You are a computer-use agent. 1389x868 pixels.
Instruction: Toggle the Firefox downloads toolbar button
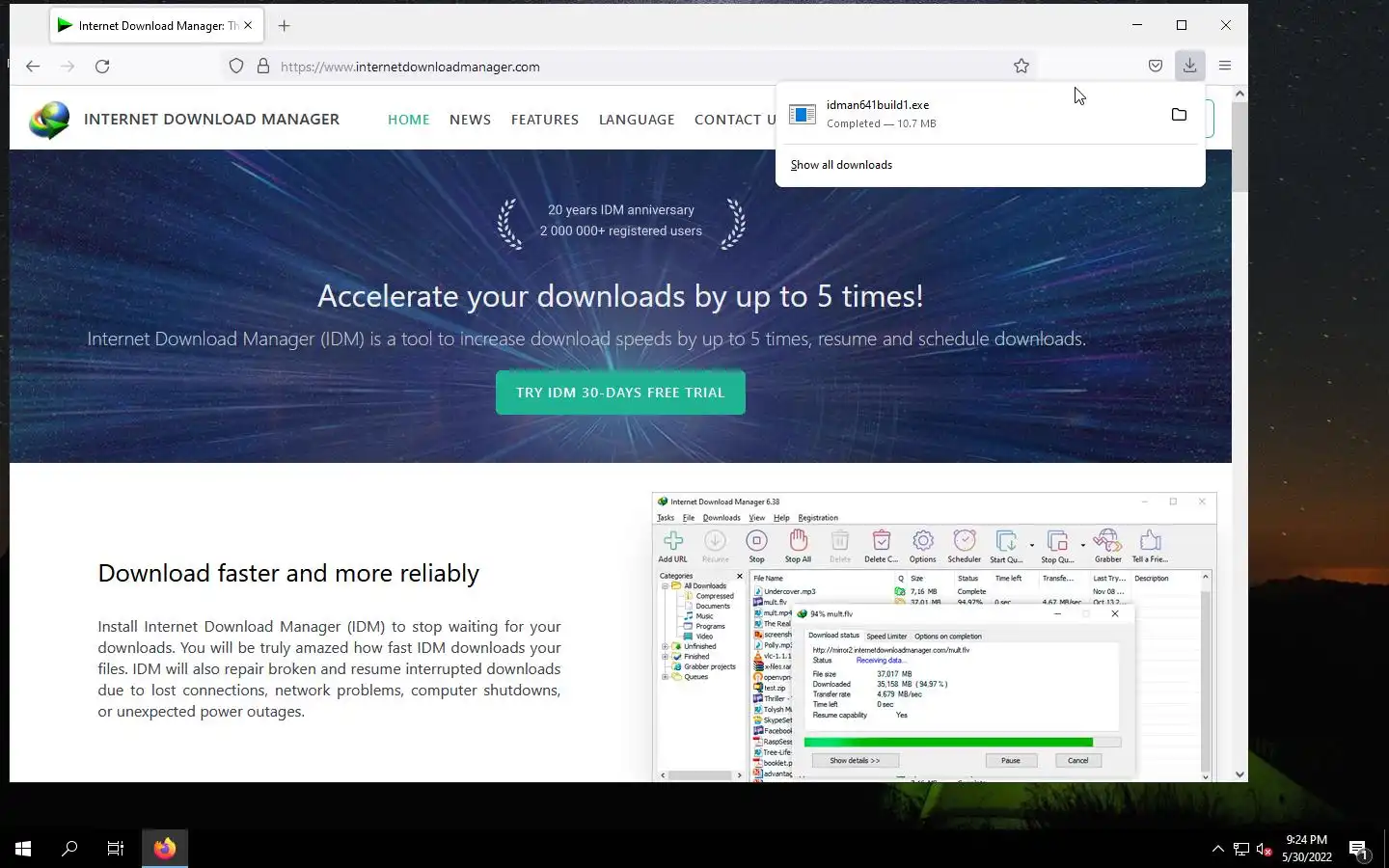point(1190,66)
